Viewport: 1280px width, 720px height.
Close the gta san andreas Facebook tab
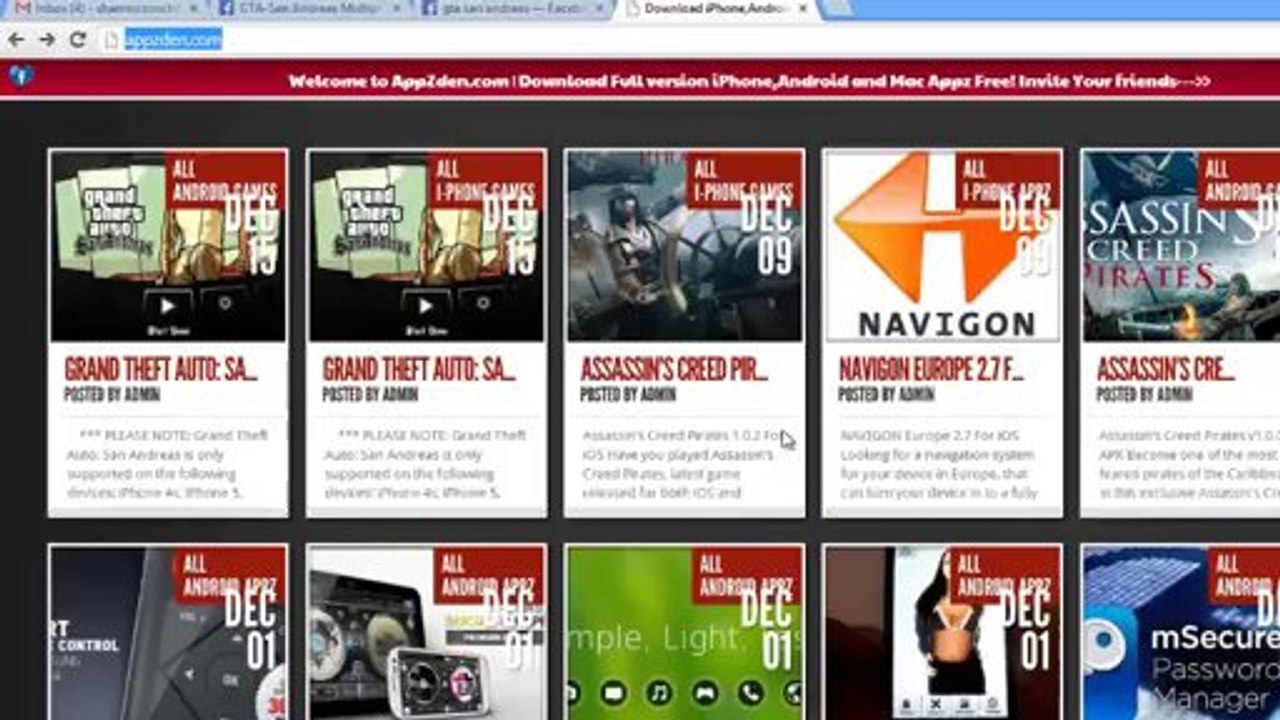(600, 9)
